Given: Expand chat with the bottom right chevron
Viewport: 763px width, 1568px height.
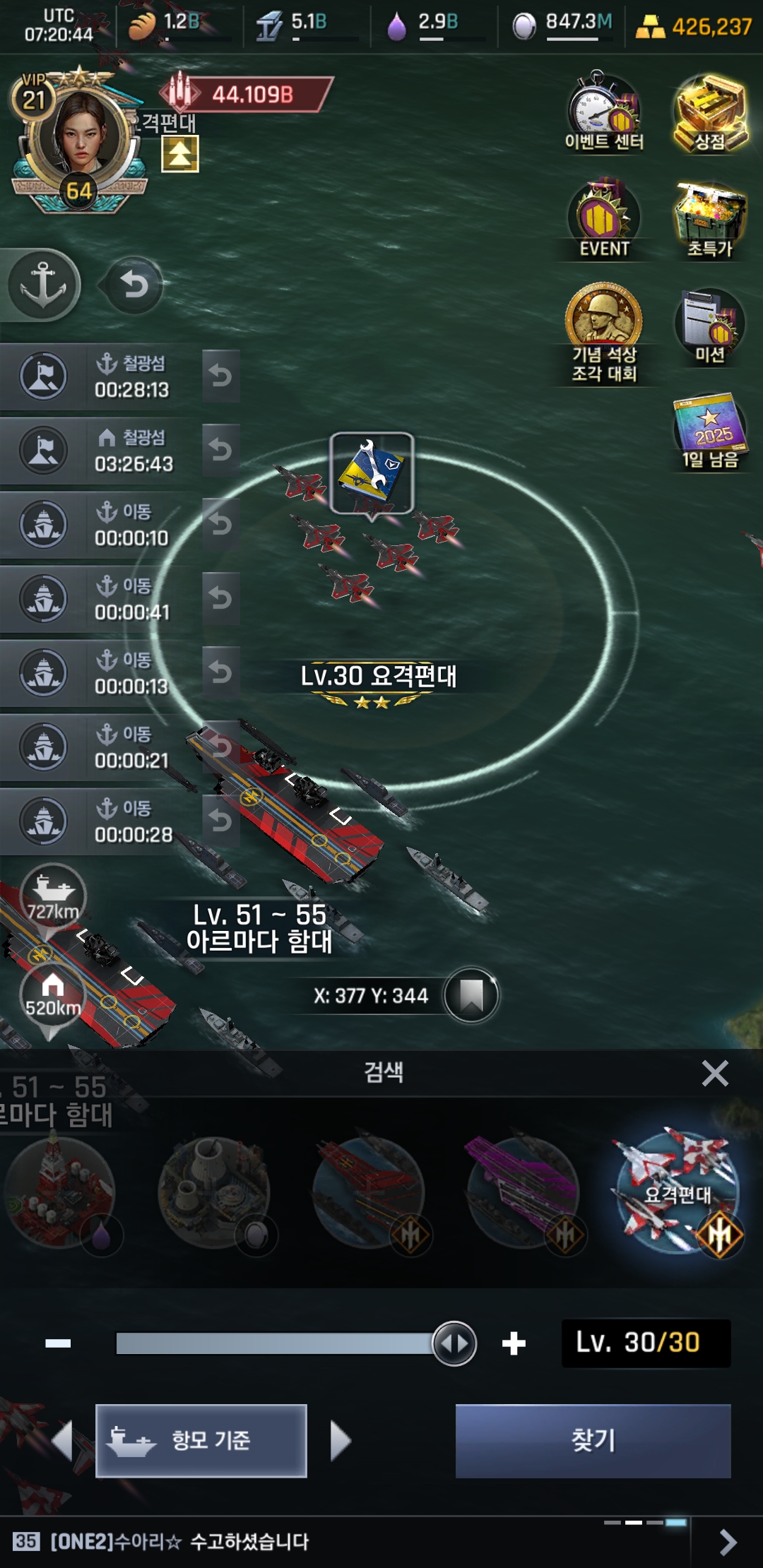Looking at the screenshot, I should coord(728,1542).
